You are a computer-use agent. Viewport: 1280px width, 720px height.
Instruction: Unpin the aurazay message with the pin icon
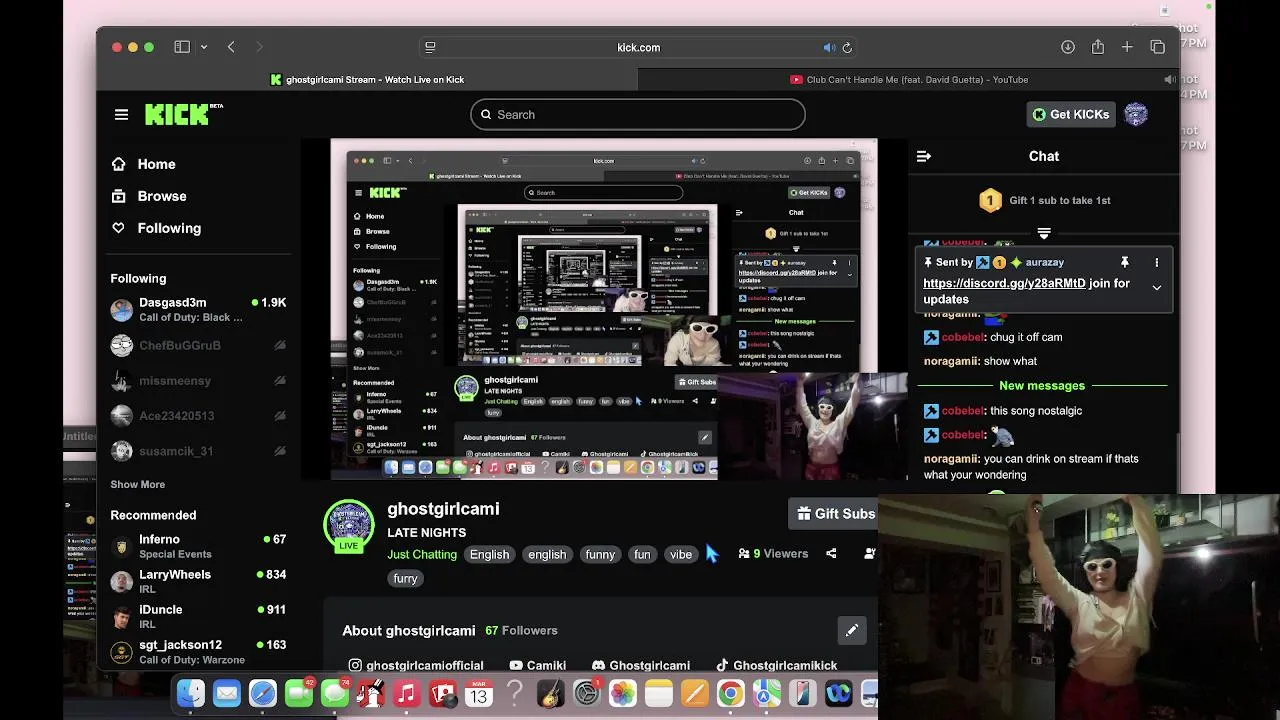tap(1125, 262)
